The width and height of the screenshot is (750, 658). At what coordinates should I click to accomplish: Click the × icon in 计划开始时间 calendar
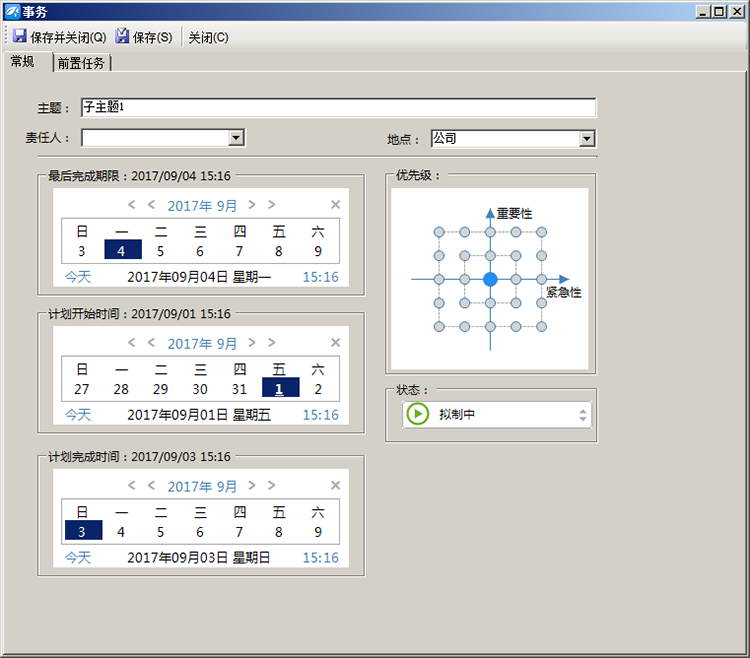pyautogui.click(x=335, y=343)
